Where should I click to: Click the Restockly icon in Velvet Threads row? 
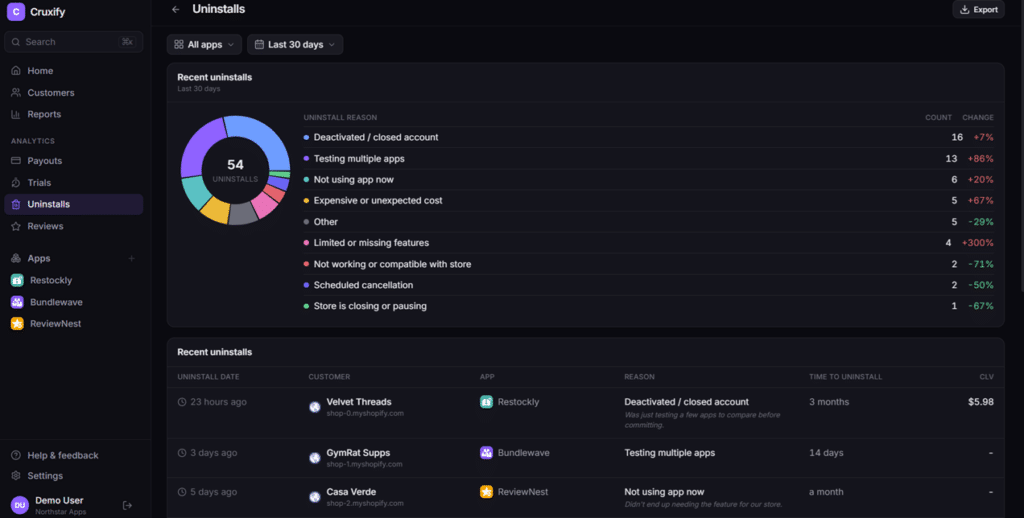pyautogui.click(x=486, y=402)
